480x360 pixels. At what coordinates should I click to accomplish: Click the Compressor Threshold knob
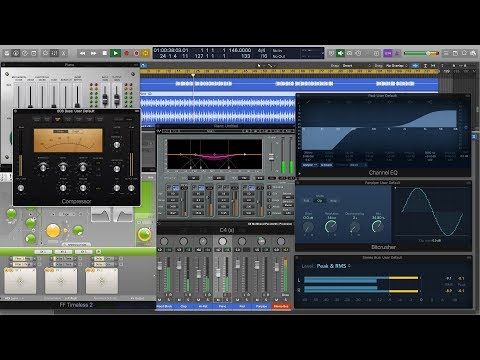[x=43, y=167]
